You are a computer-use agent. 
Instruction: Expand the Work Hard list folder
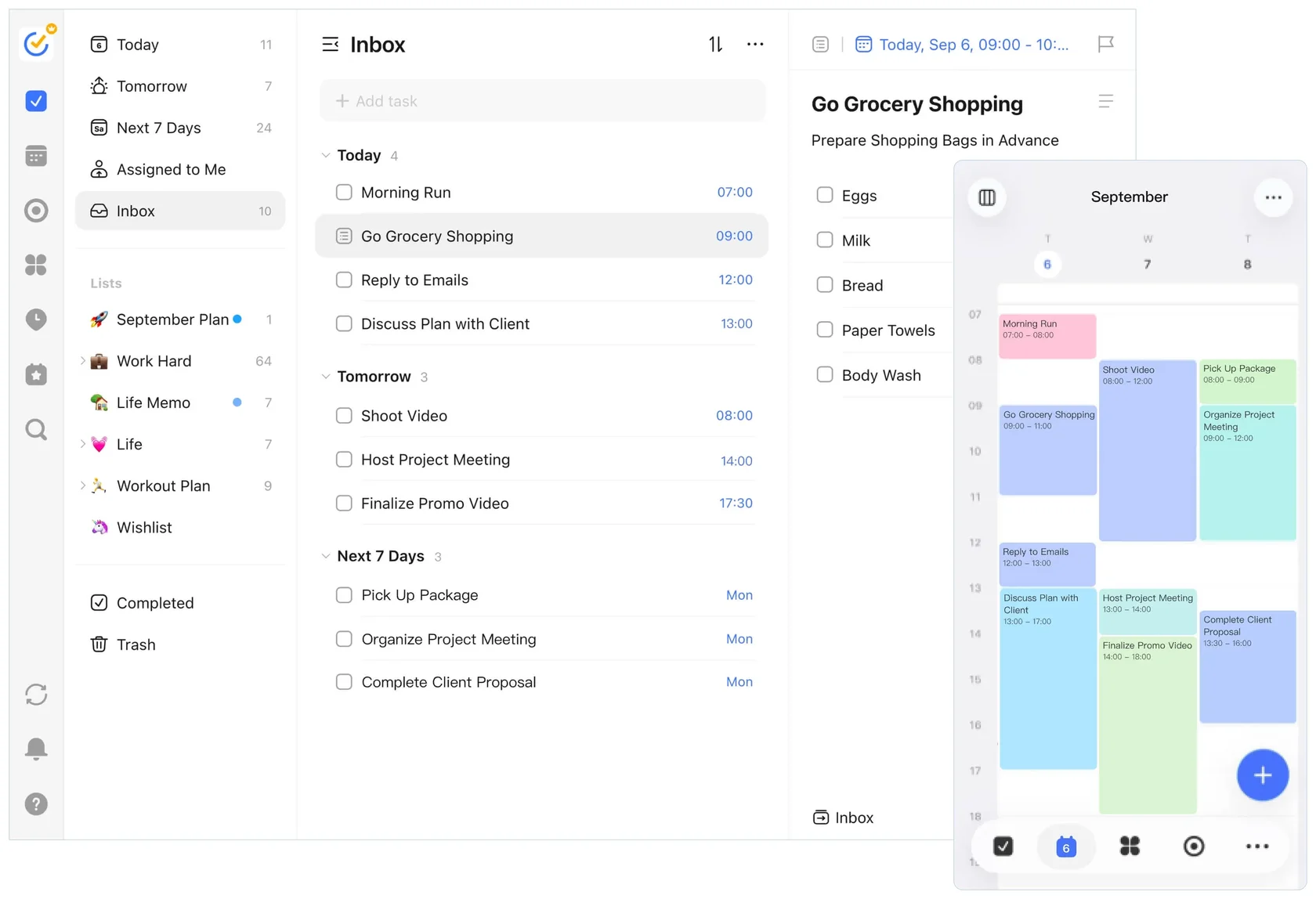point(82,361)
